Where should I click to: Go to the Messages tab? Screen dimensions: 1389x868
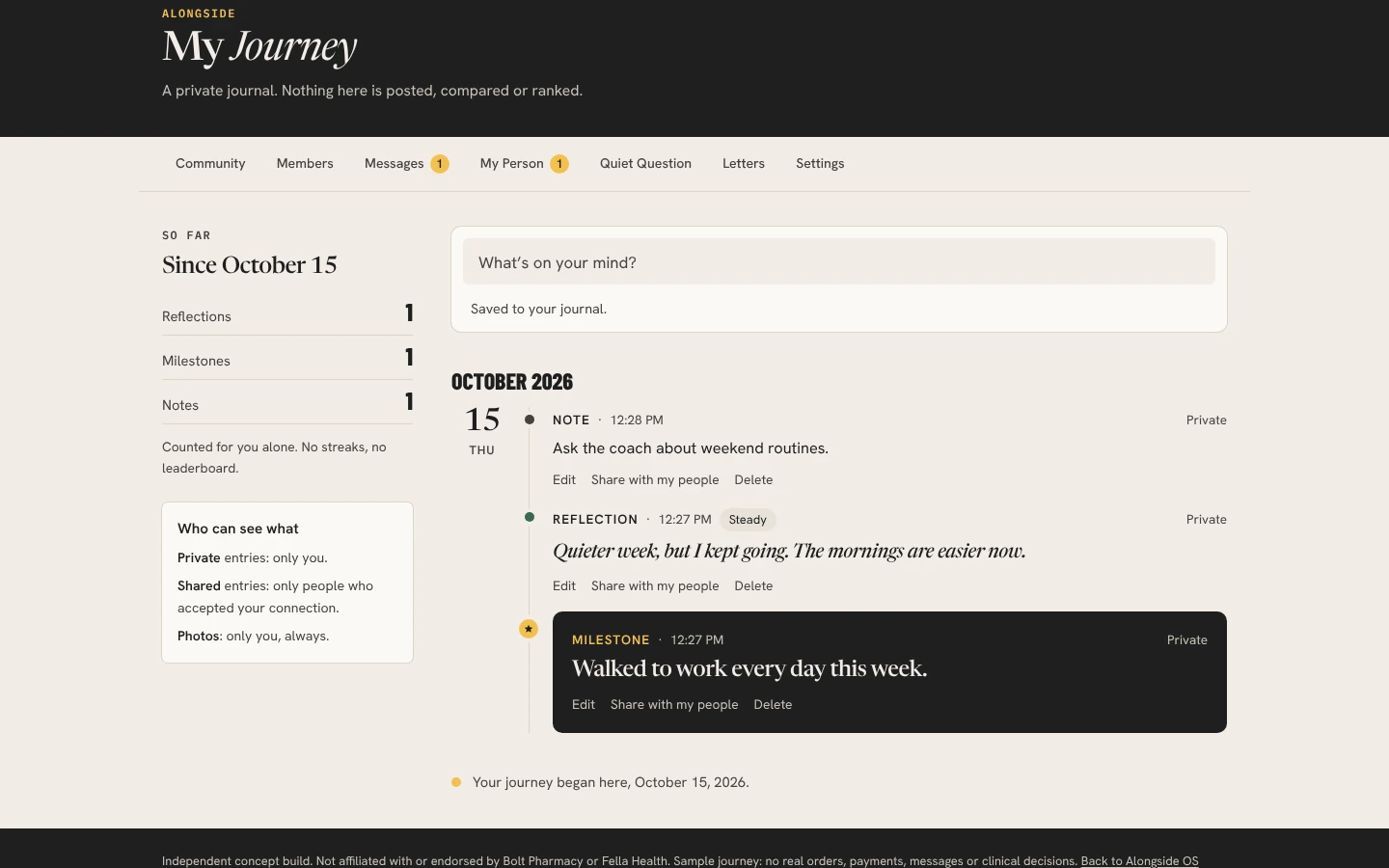[x=406, y=164]
